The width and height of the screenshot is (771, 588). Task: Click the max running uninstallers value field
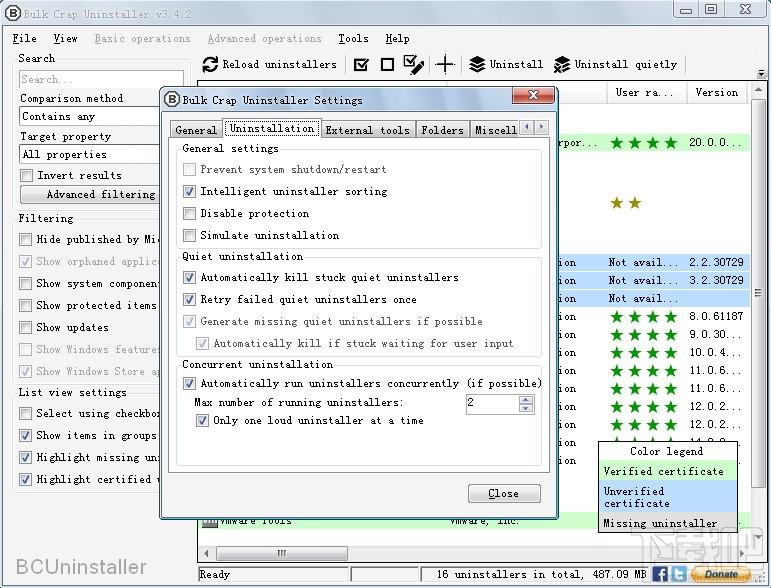tap(492, 404)
